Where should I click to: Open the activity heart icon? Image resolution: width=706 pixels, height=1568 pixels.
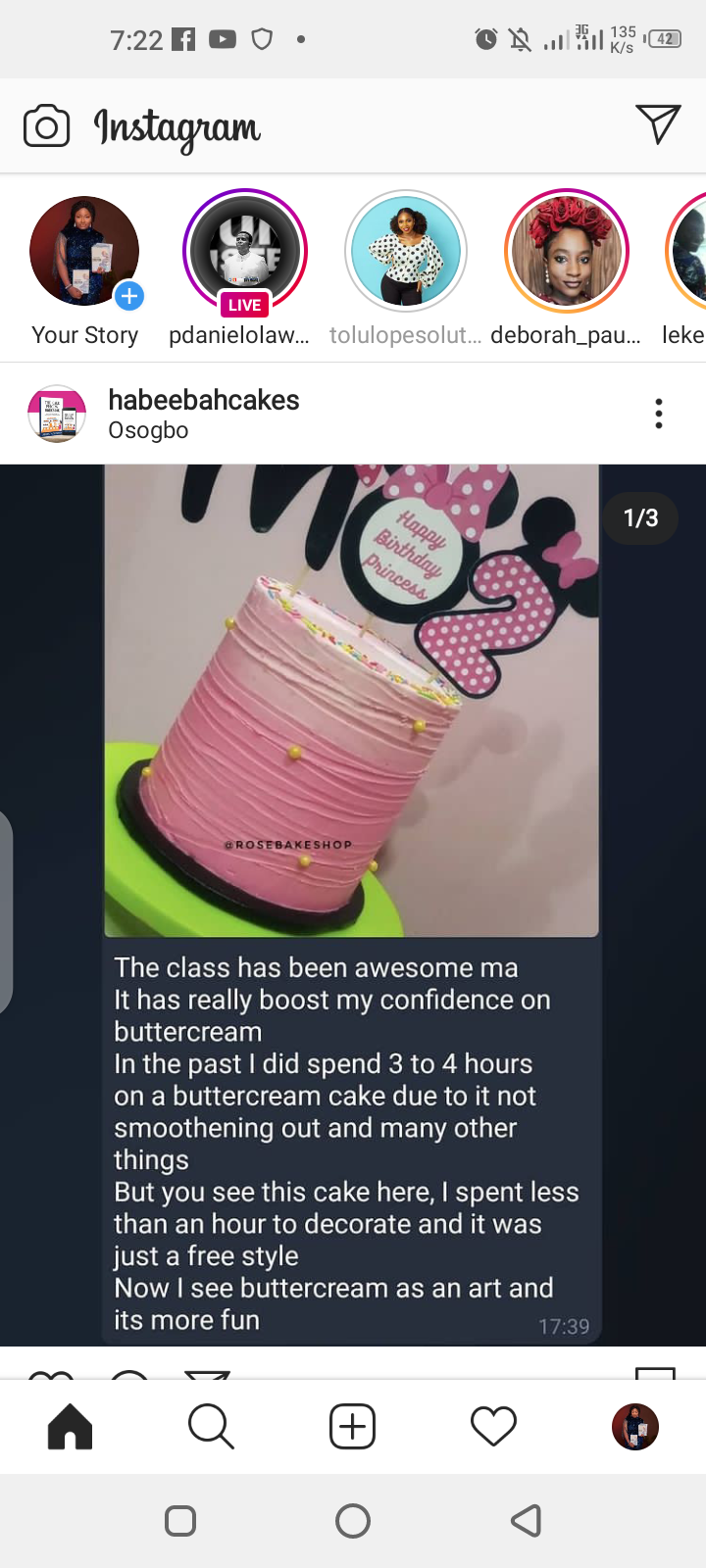click(x=493, y=1426)
